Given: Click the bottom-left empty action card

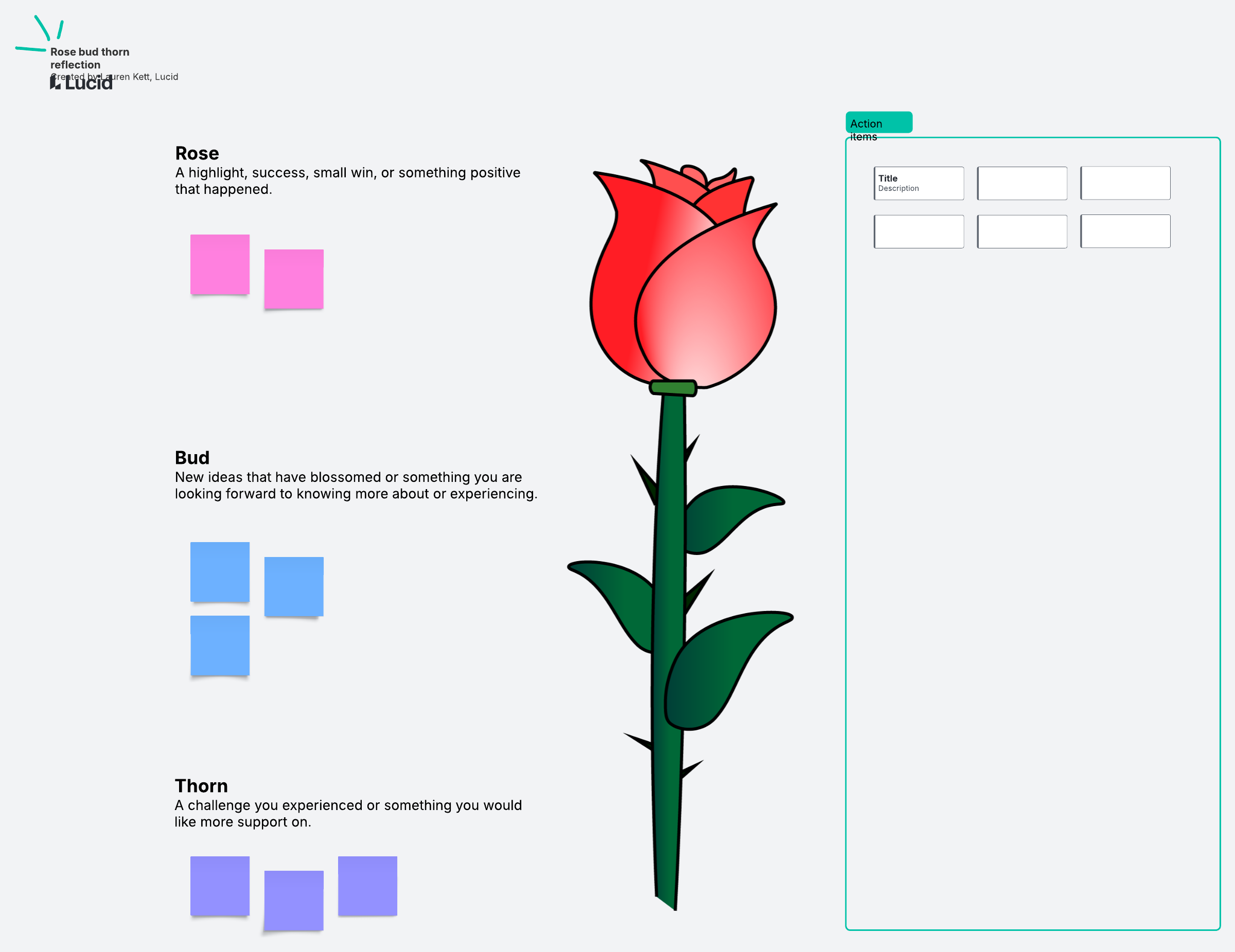Looking at the screenshot, I should 919,231.
